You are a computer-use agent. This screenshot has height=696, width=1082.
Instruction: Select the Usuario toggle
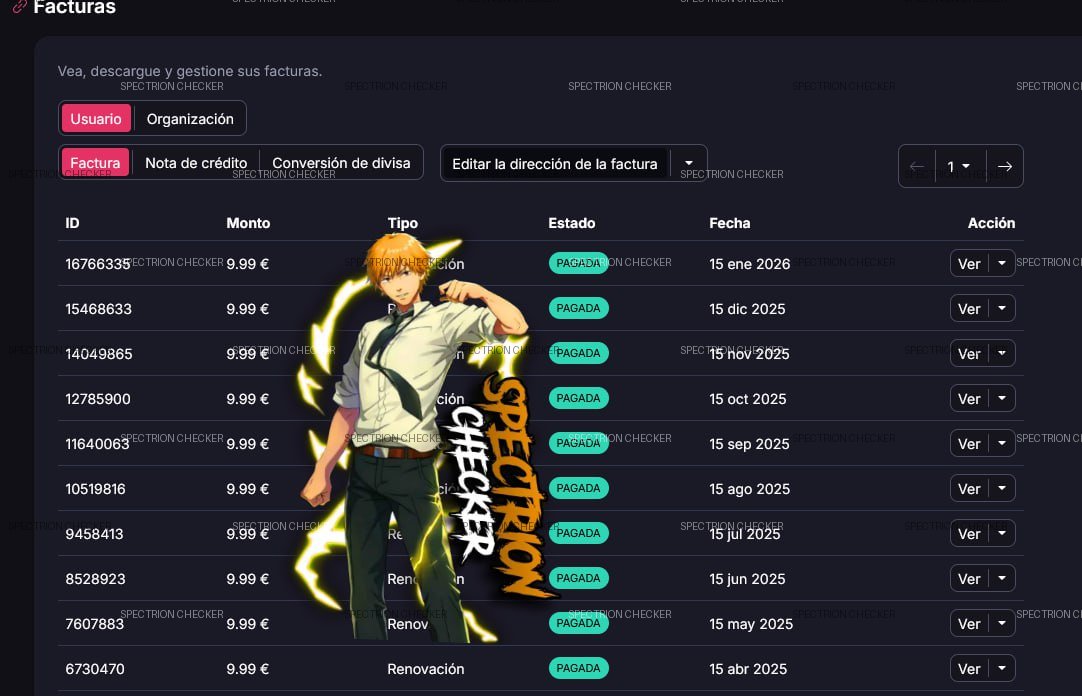(96, 119)
